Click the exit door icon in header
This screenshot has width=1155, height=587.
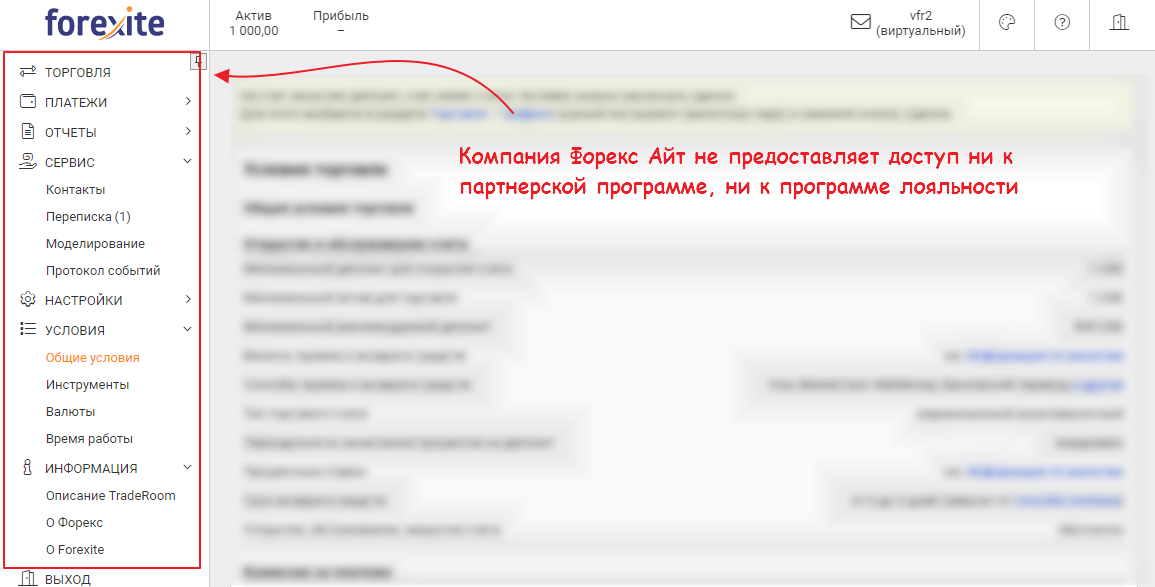pos(1119,22)
